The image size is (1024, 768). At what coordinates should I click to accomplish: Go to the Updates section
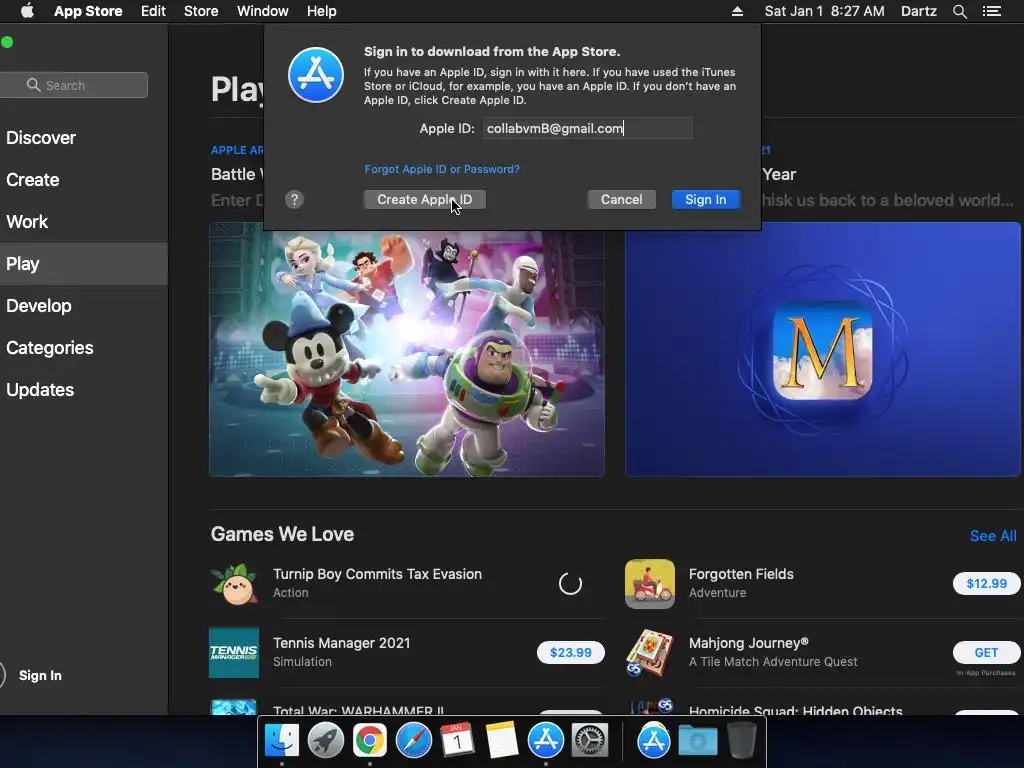coord(40,390)
